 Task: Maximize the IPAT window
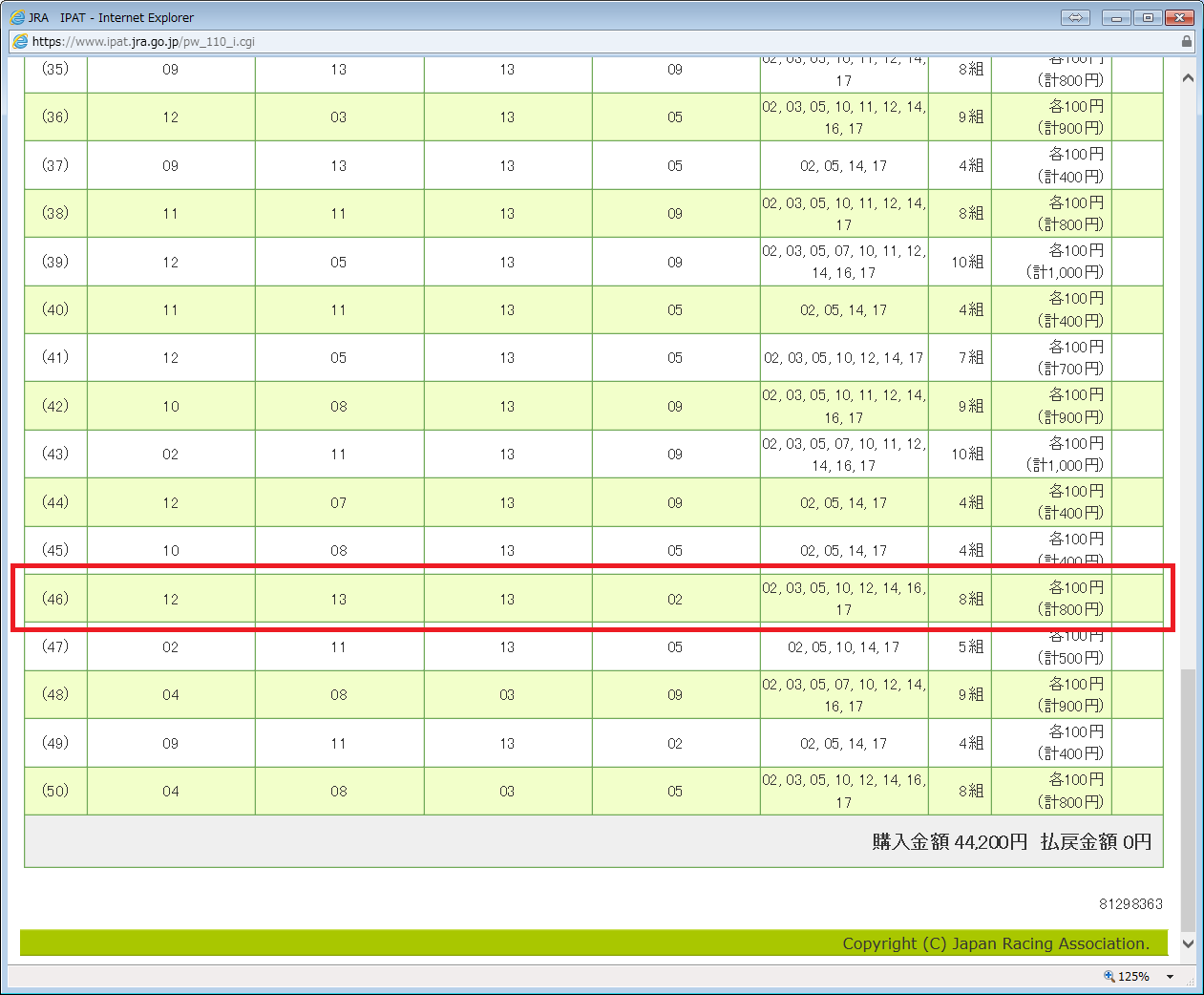[1148, 17]
